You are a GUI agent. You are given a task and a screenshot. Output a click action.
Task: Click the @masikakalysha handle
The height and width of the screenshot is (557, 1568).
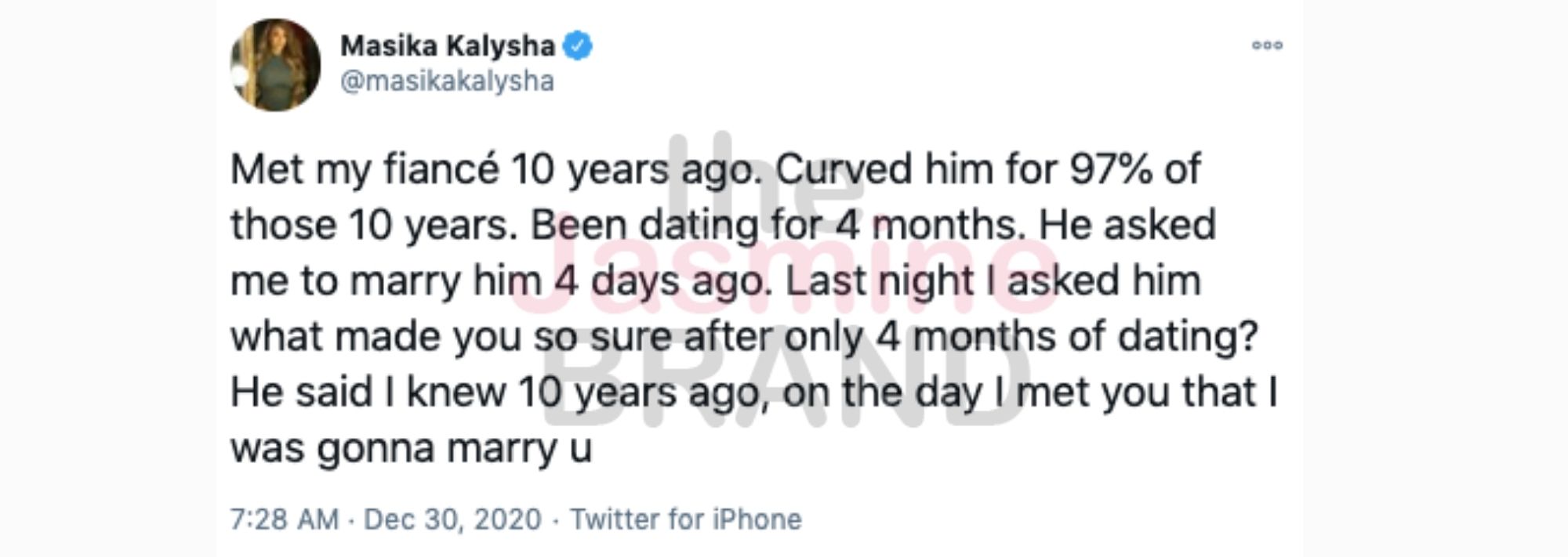[x=445, y=82]
